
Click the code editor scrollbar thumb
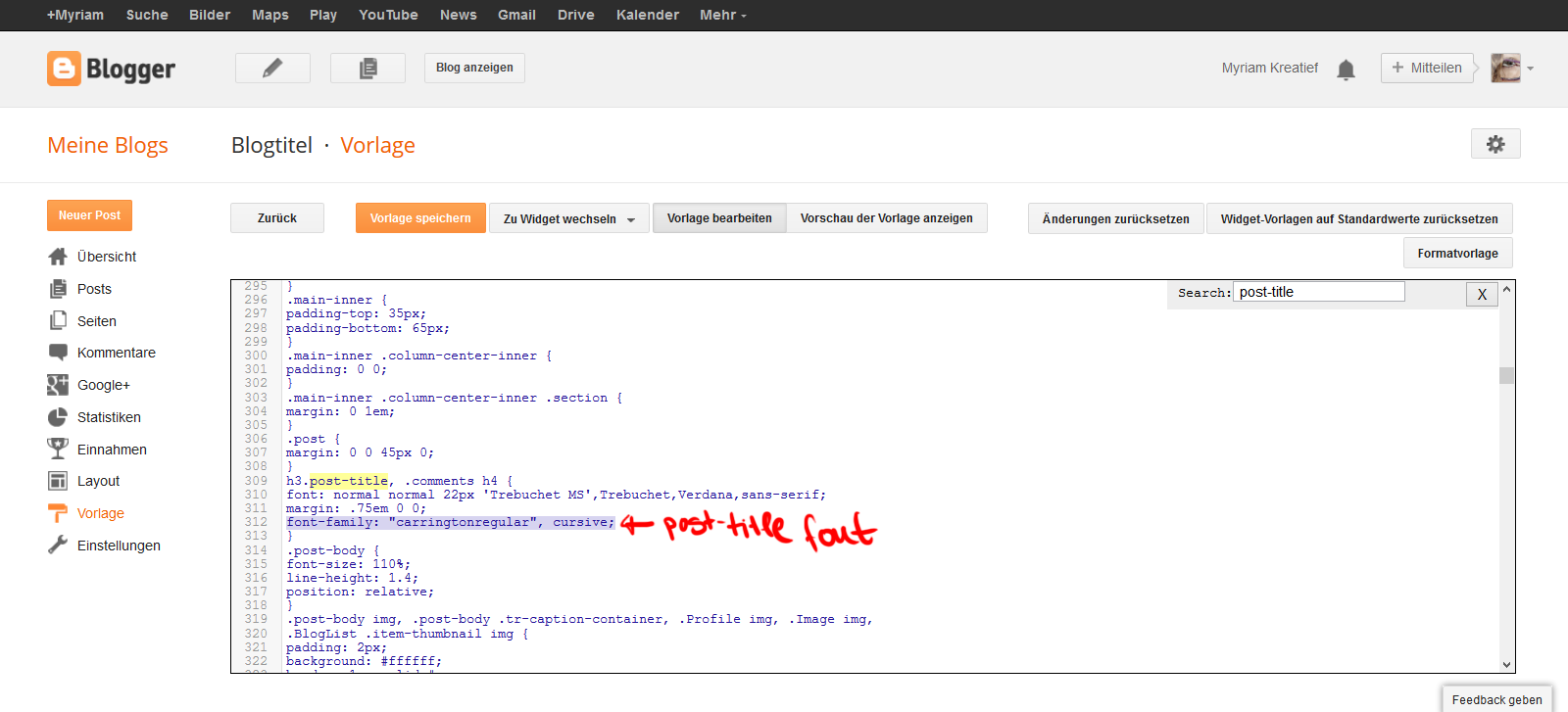click(1506, 375)
